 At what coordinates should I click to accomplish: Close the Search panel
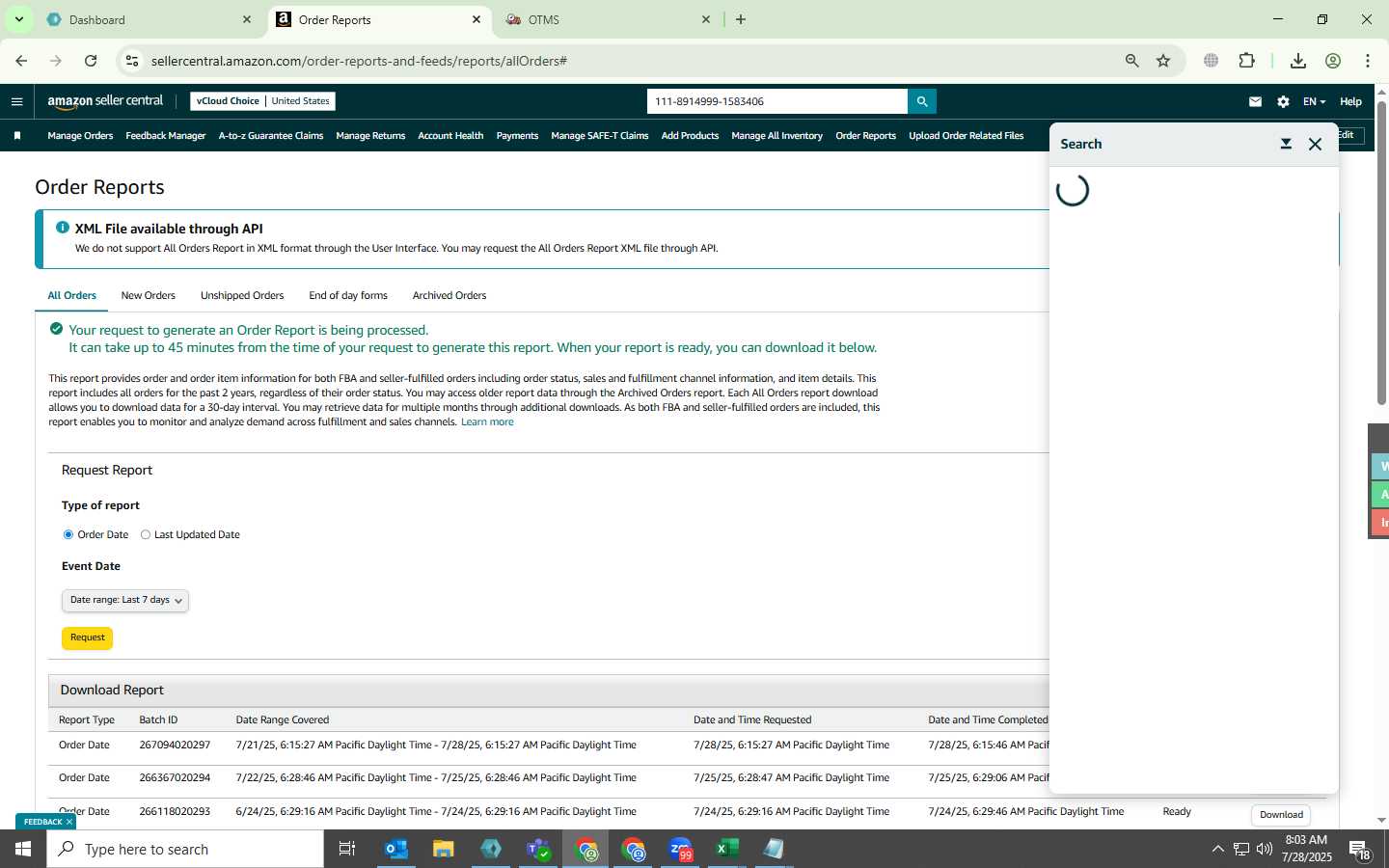(1315, 144)
